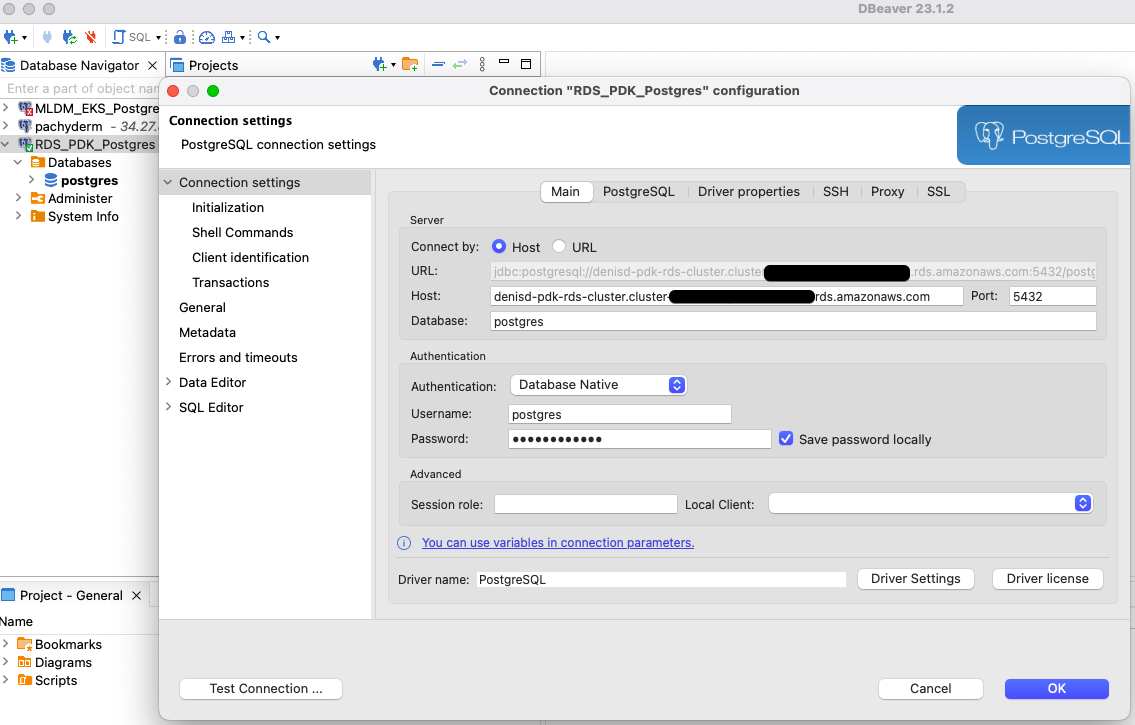Expand the Administer folder node
This screenshot has width=1135, height=725.
(18, 198)
